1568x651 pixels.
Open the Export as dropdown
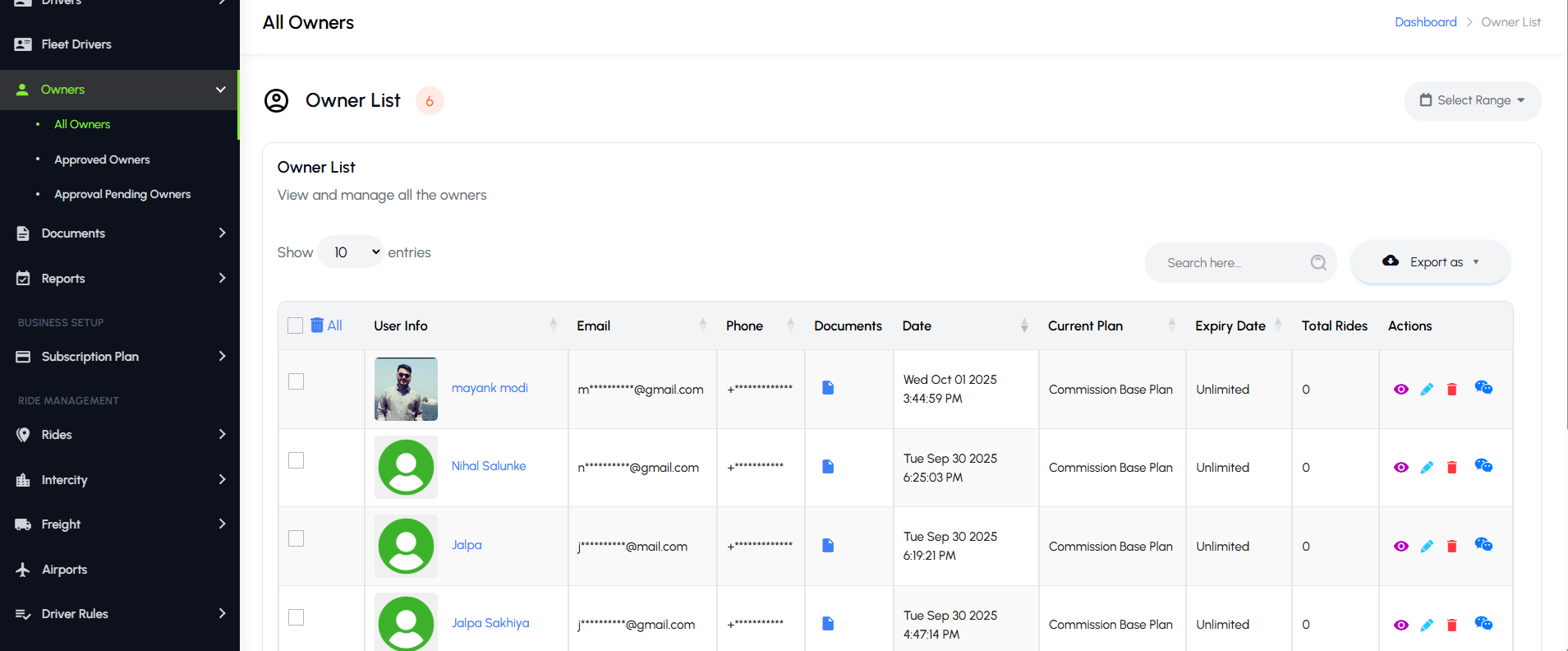pyautogui.click(x=1430, y=262)
